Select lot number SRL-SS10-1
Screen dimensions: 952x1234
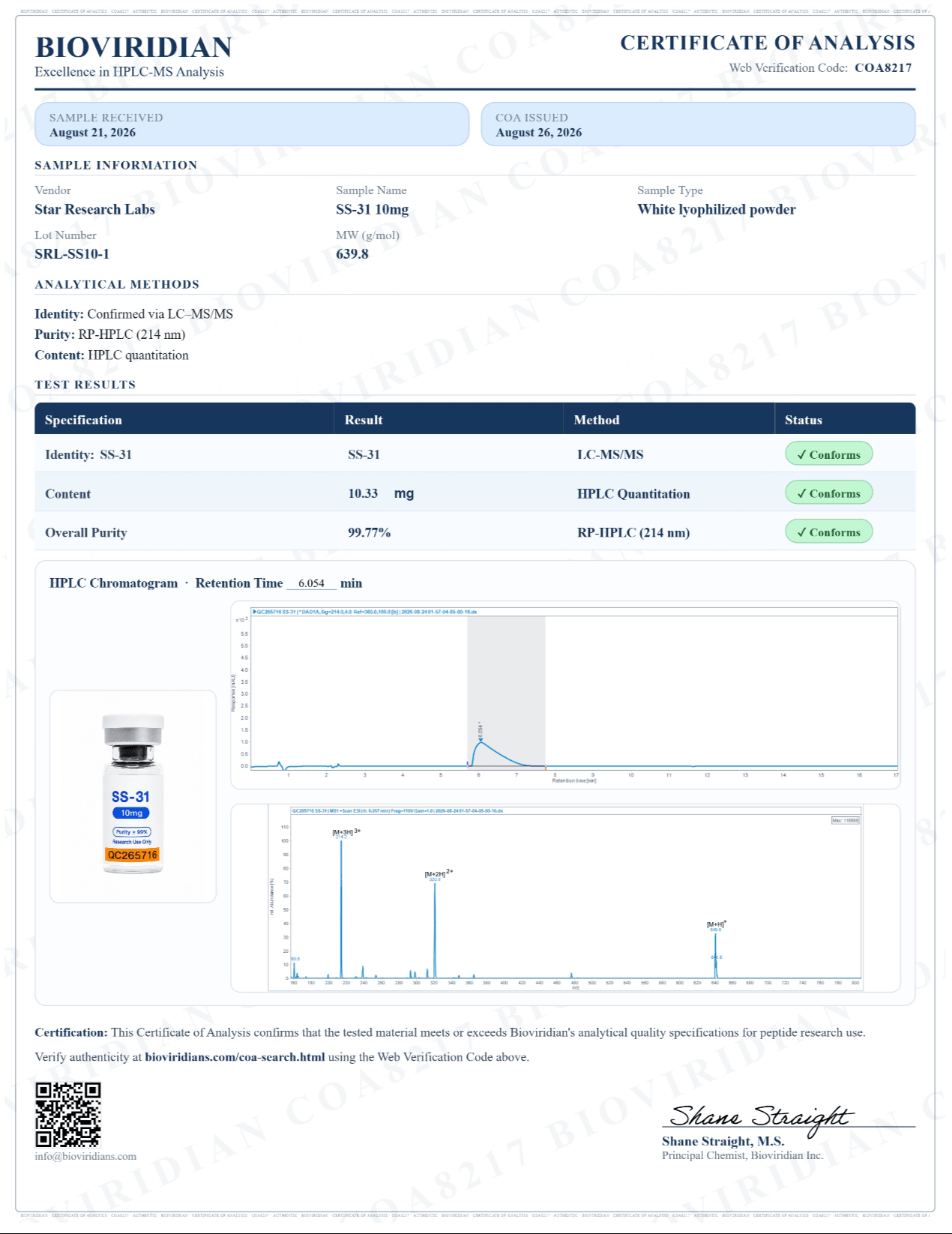[72, 254]
